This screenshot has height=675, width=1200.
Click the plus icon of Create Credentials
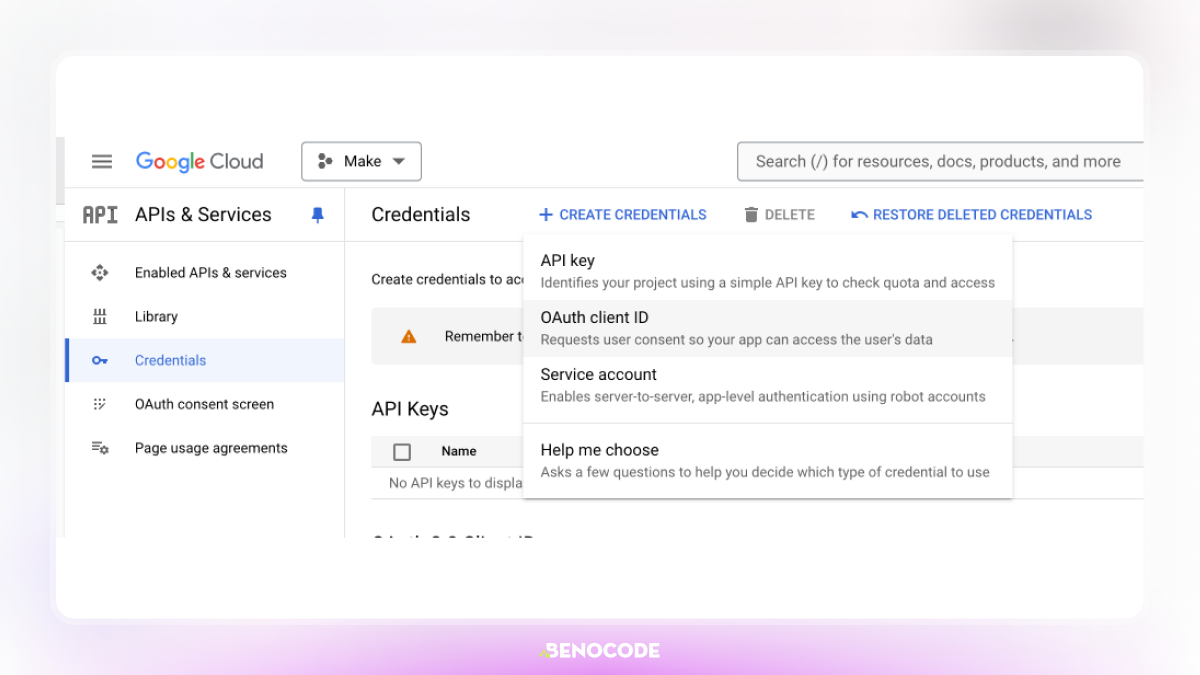[x=546, y=215]
